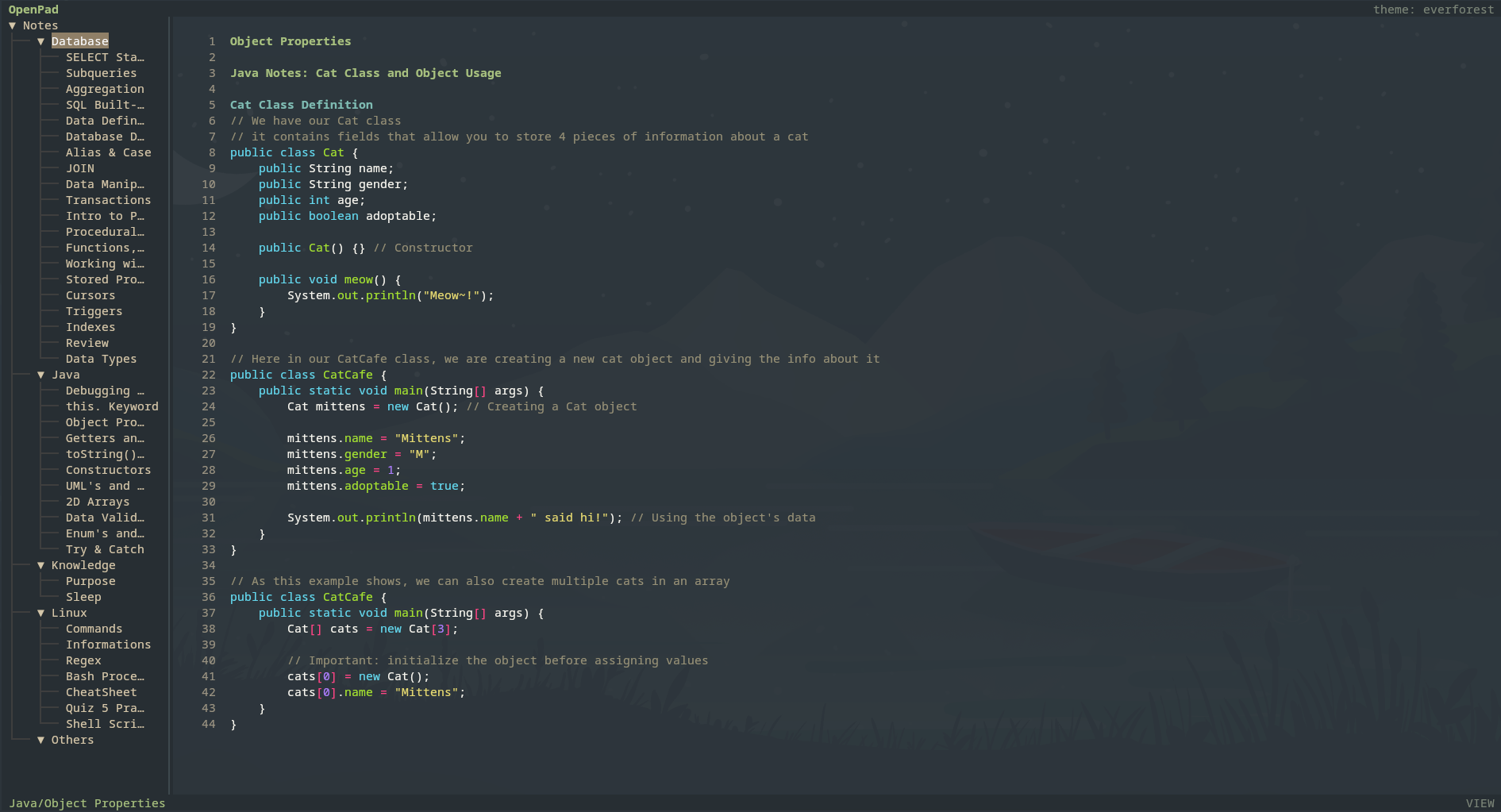Screen dimensions: 1501x812
Task: Select the Database folder label
Action: pos(80,41)
